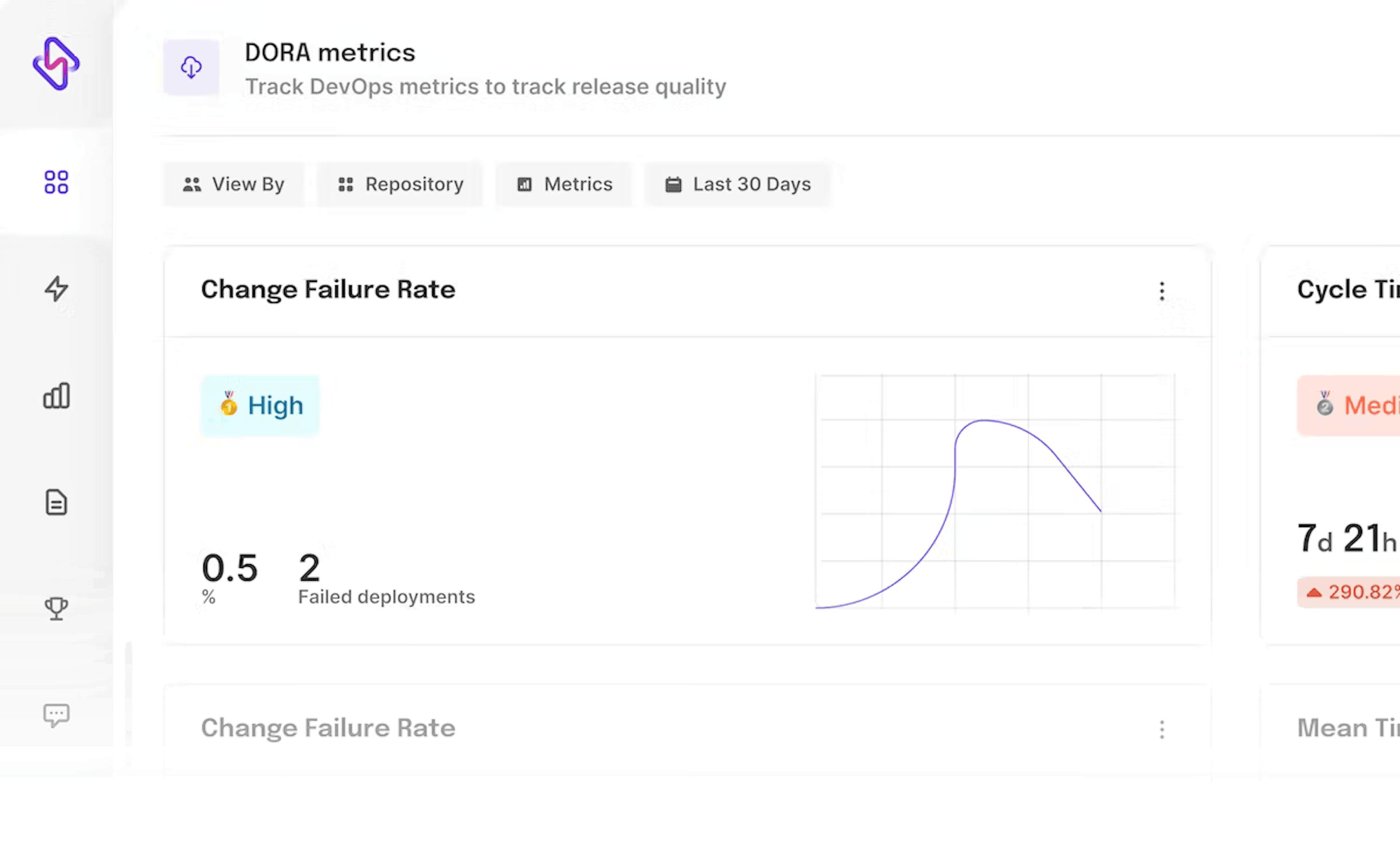
Task: Click the grid/dashboard icon in sidebar
Action: tap(56, 181)
